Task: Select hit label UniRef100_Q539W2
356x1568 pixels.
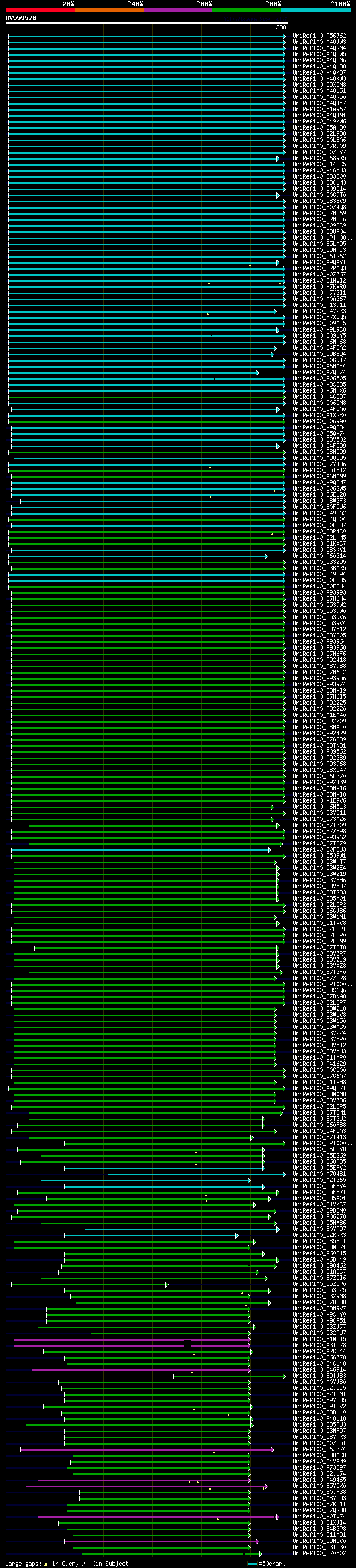Action: [319, 605]
